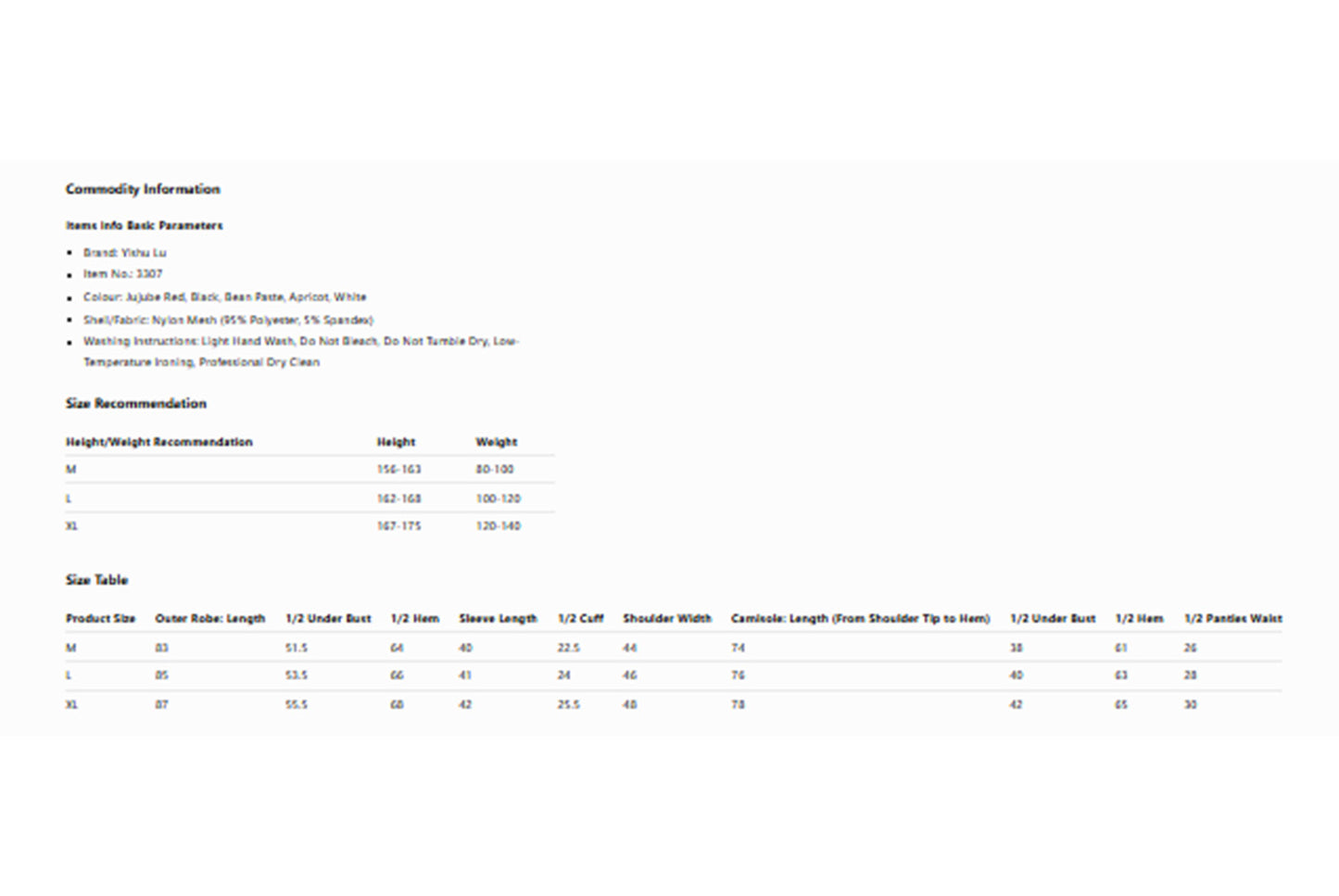Select the Shell/Fabric Nylon Mesh line
The image size is (1339, 896).
click(x=228, y=320)
